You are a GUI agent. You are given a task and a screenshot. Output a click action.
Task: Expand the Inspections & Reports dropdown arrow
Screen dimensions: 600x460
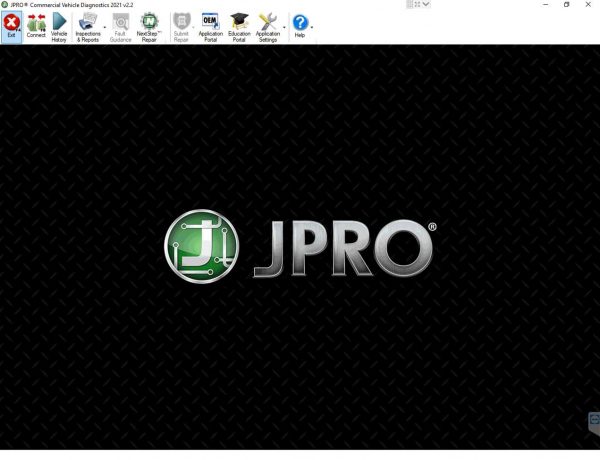point(105,28)
